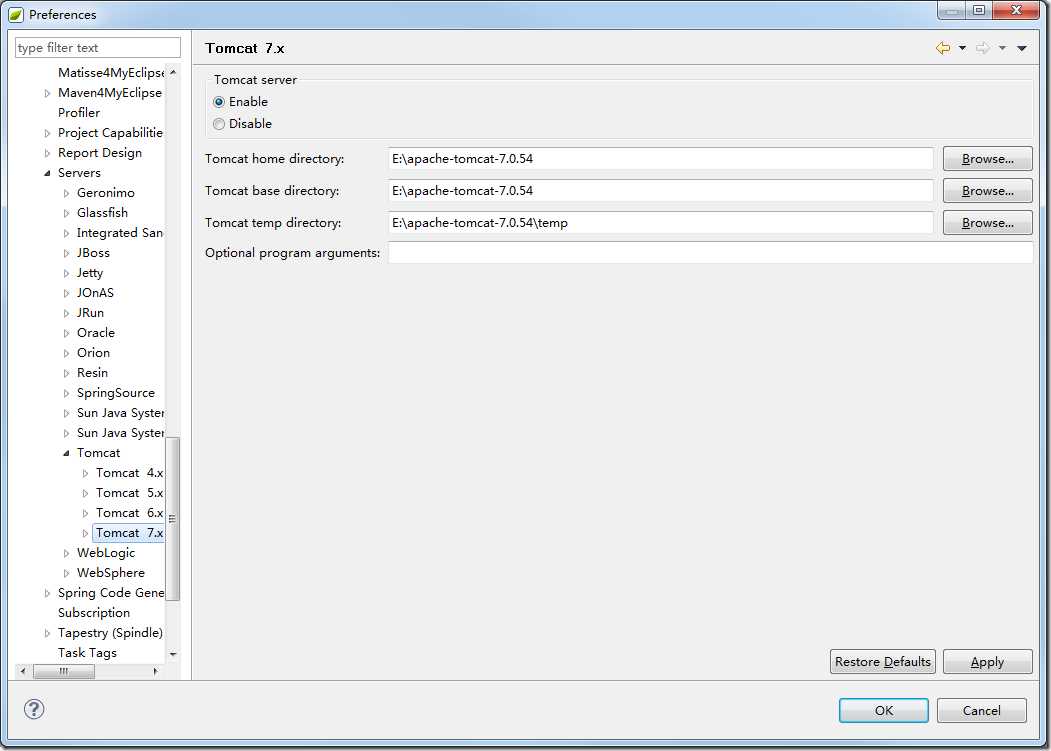Select Task Tags in the tree
1051x751 pixels.
[x=87, y=653]
